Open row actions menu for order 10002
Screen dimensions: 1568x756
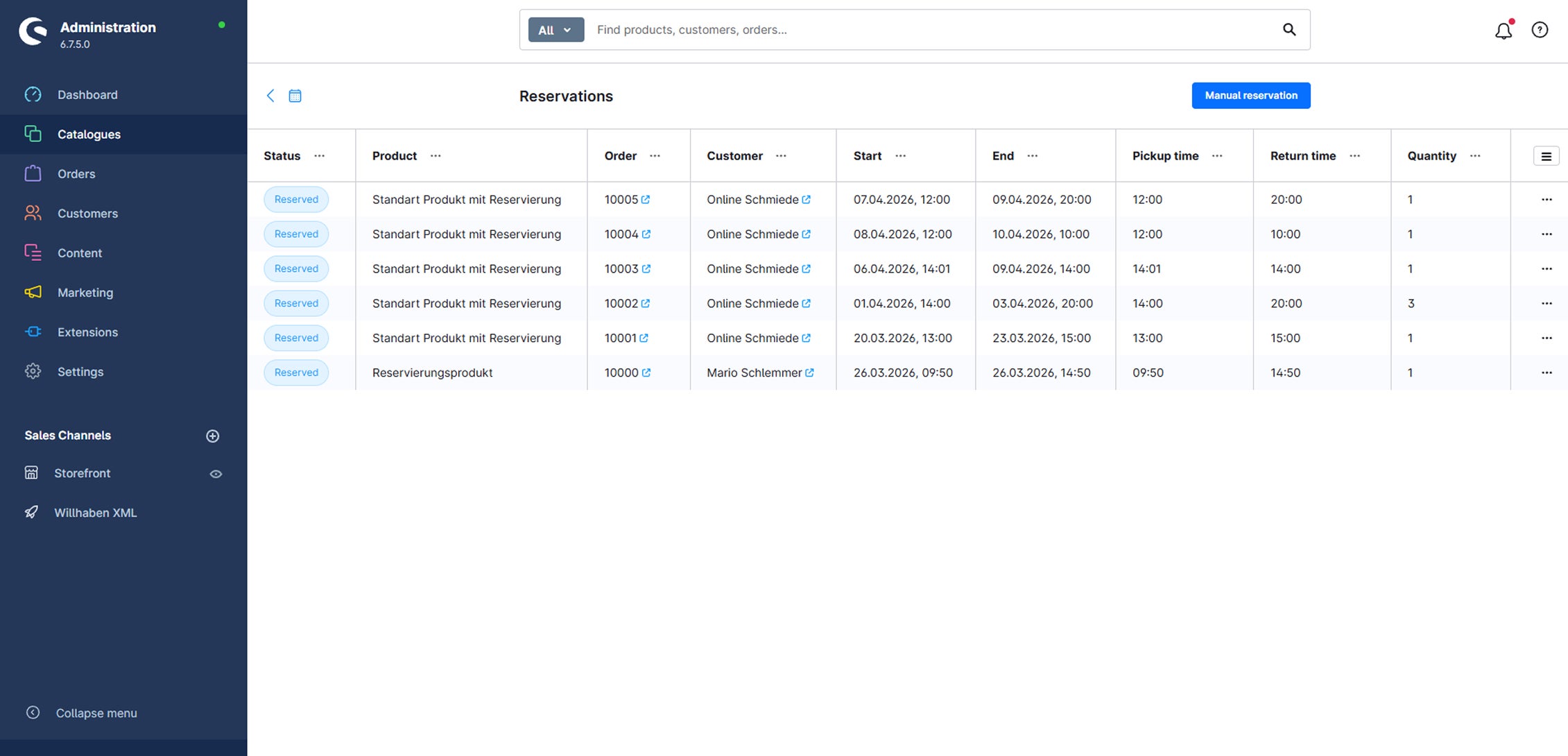pyautogui.click(x=1547, y=303)
